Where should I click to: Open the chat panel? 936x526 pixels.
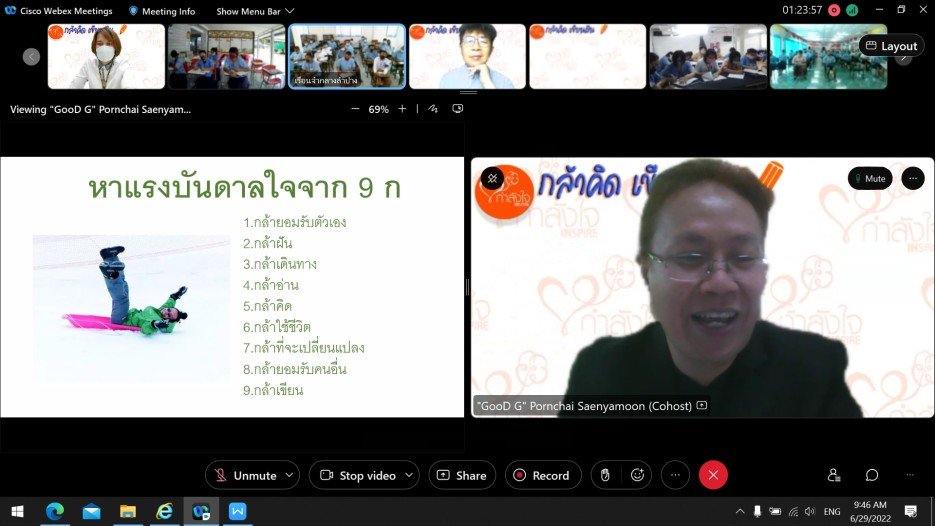[872, 475]
